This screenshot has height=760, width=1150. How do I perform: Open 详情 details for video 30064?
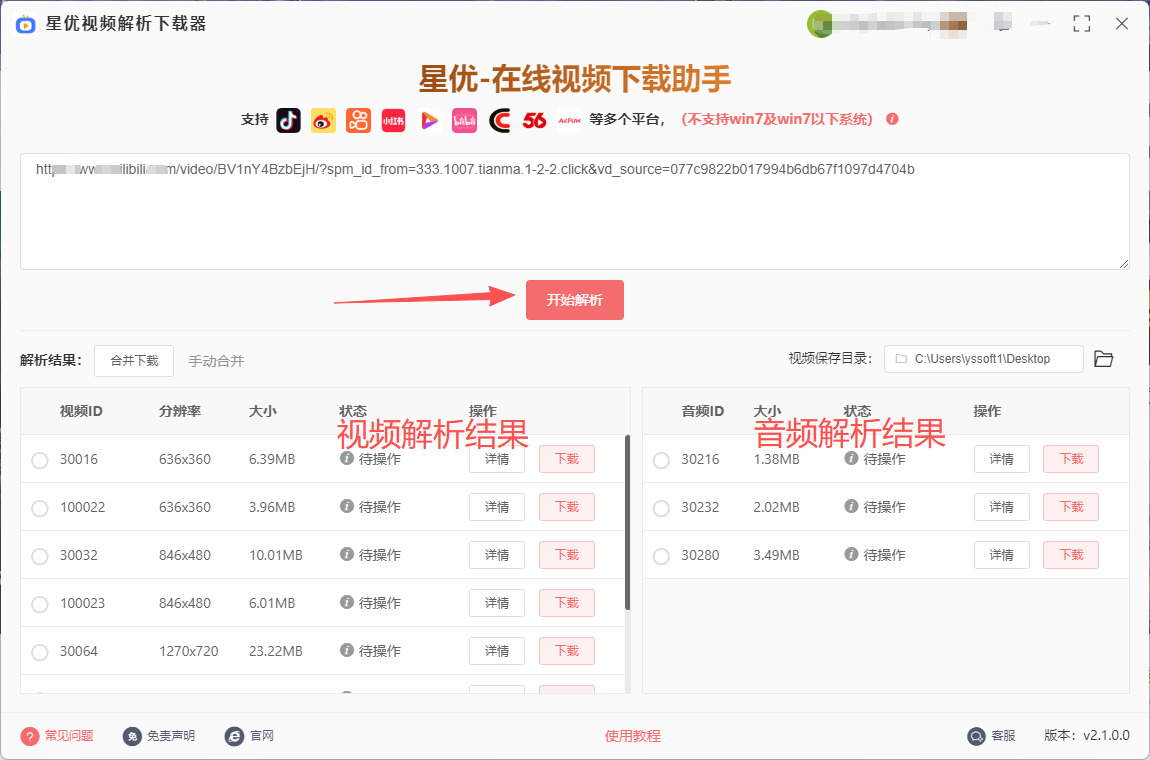tap(497, 651)
